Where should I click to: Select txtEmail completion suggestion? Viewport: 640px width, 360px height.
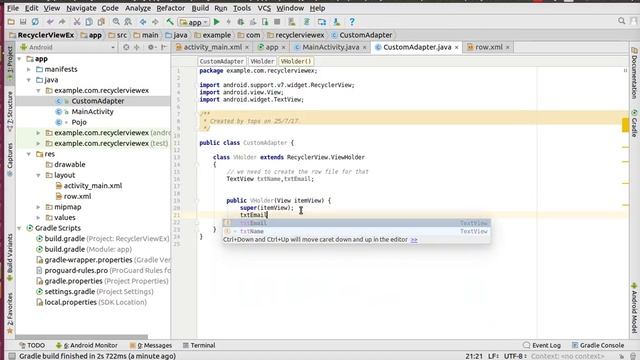click(x=356, y=223)
